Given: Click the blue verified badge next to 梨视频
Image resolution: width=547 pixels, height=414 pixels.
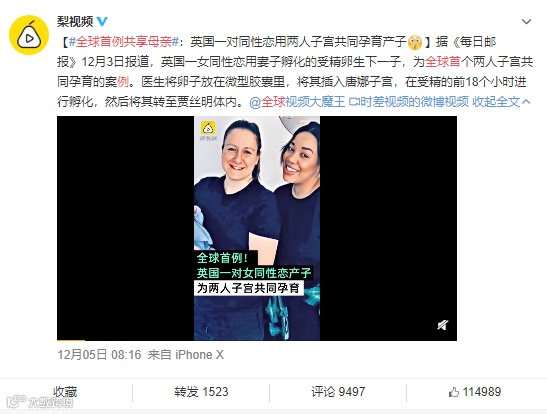Looking at the screenshot, I should click(102, 22).
